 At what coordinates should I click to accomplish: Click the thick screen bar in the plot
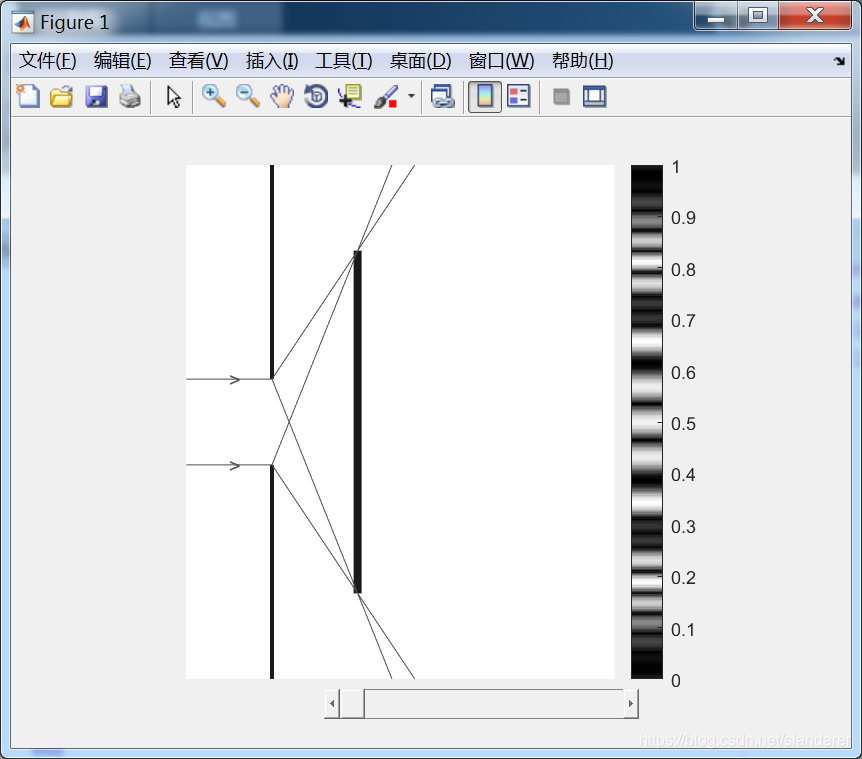[x=357, y=422]
